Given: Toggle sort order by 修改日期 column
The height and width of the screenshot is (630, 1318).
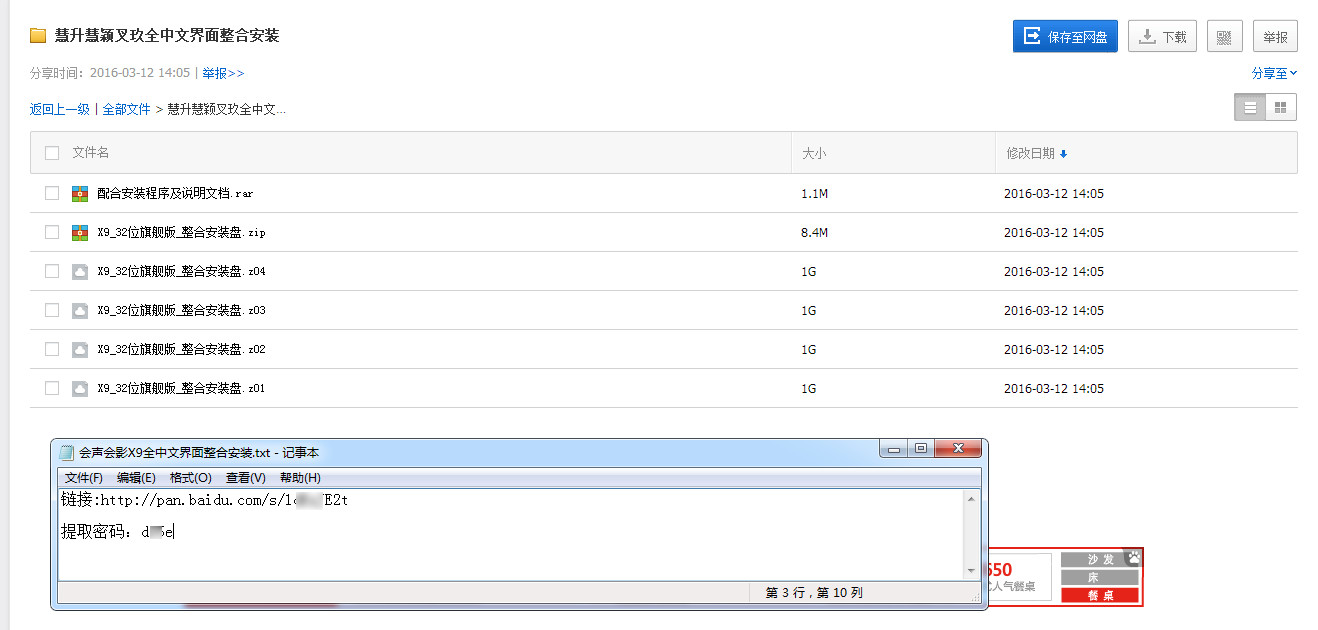Looking at the screenshot, I should 1036,153.
